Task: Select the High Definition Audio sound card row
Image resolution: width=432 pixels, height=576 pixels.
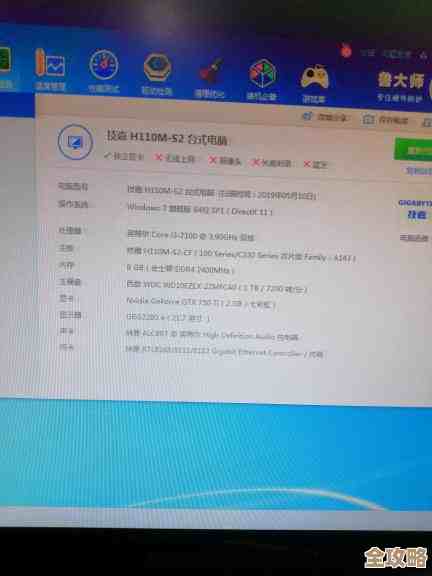Action: (212, 335)
